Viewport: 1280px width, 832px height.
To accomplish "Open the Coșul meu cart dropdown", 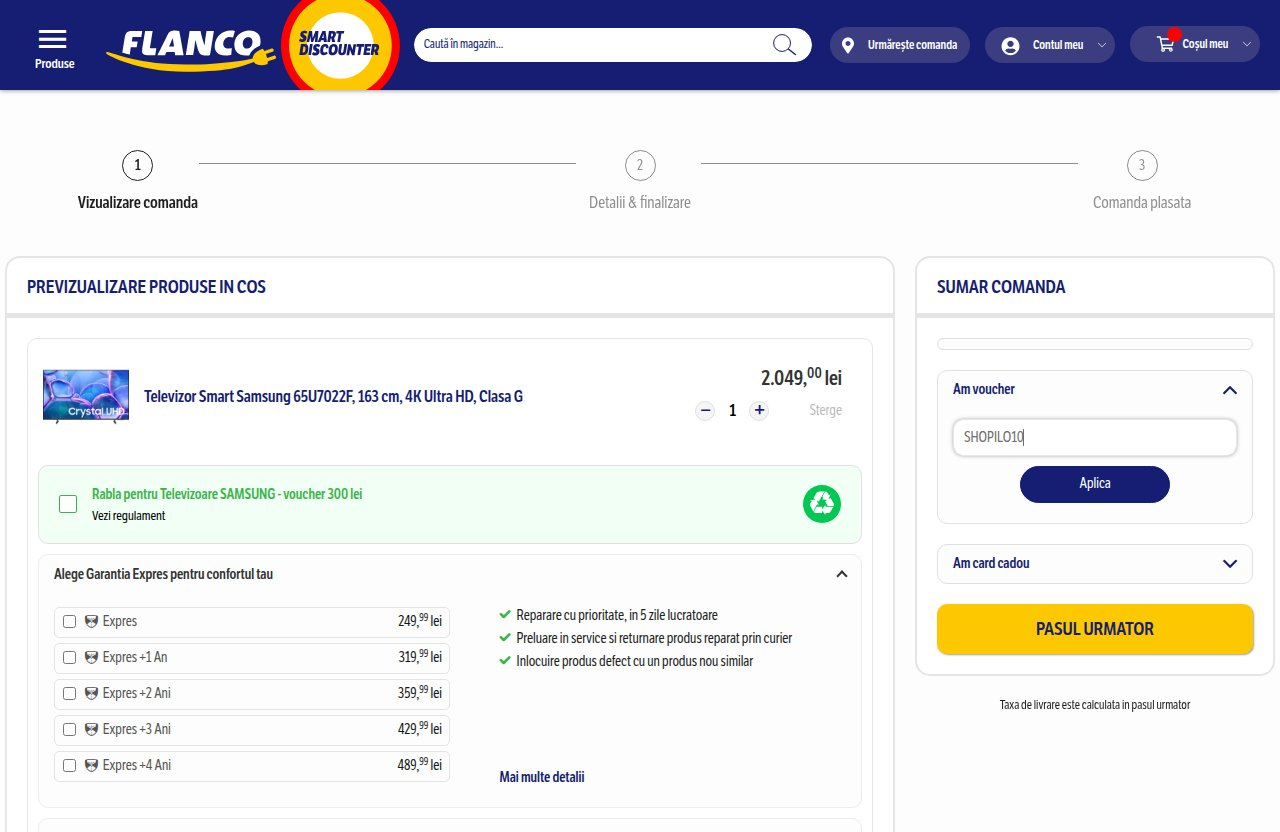I will 1195,44.
